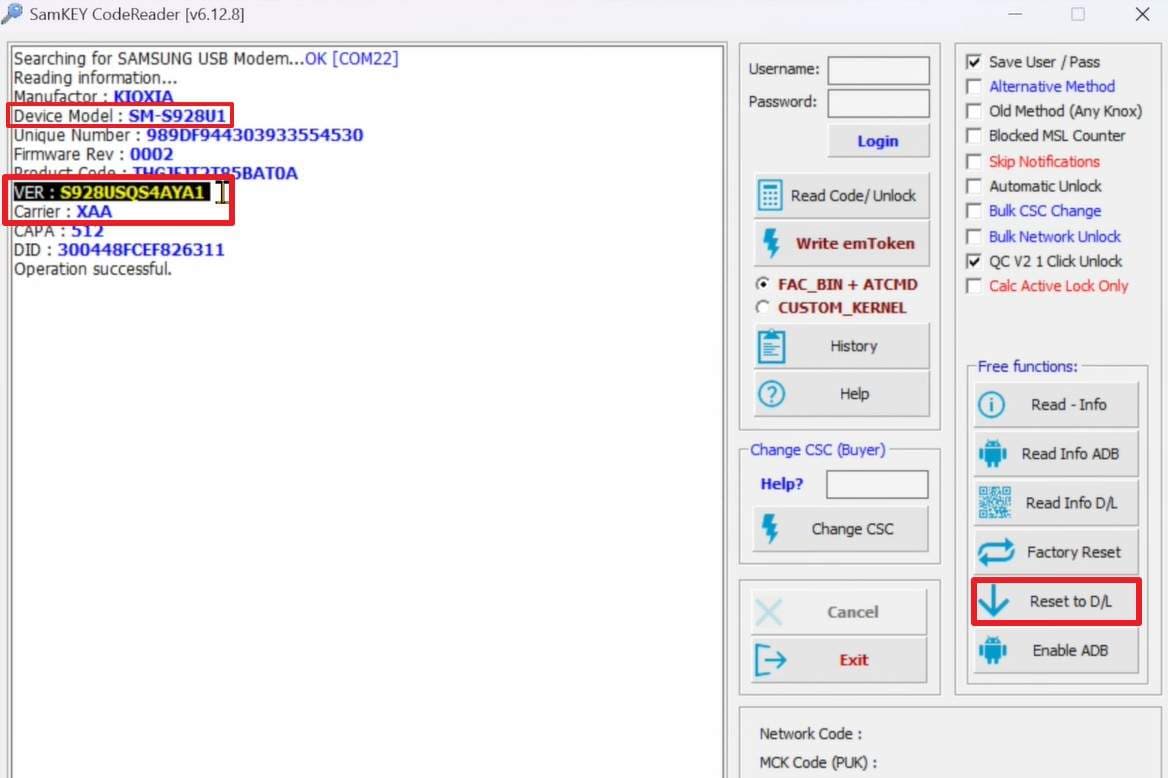This screenshot has width=1168, height=778.
Task: Click the OK [COM22] port text
Action: (x=352, y=58)
